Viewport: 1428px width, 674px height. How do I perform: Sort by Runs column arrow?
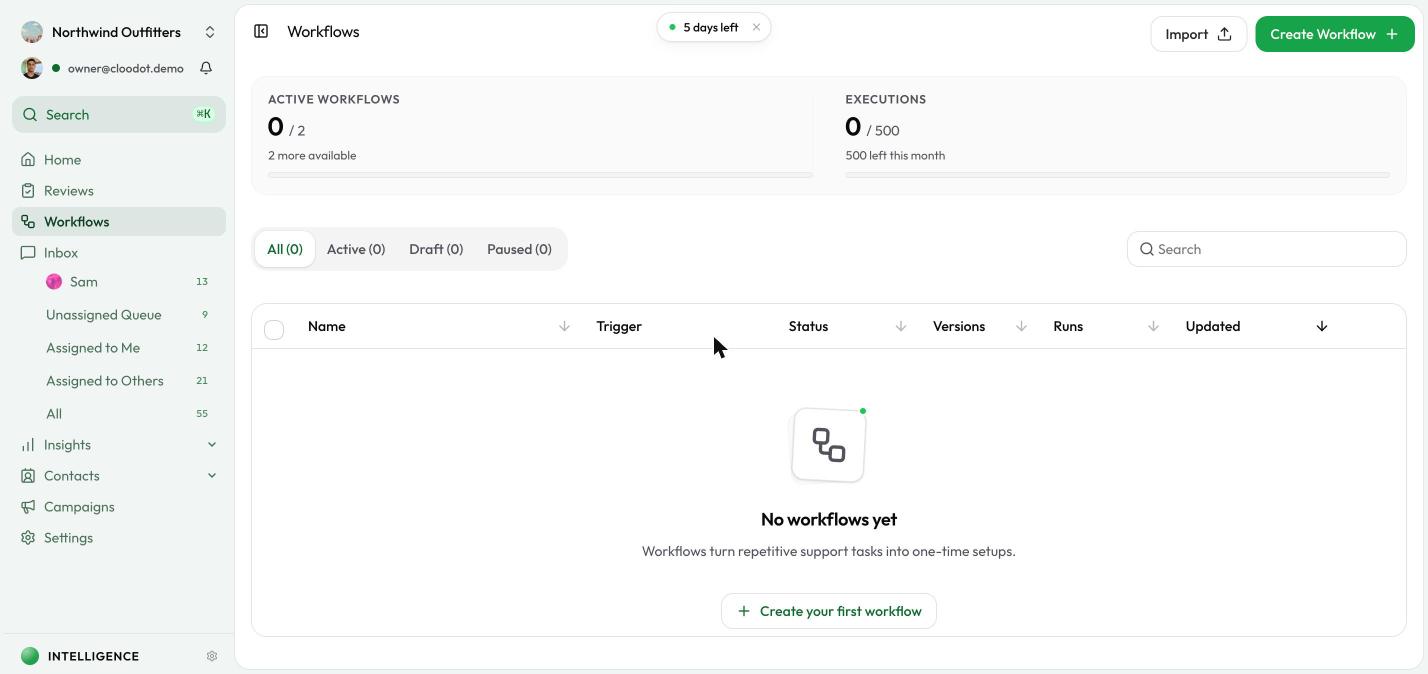pyautogui.click(x=1153, y=326)
